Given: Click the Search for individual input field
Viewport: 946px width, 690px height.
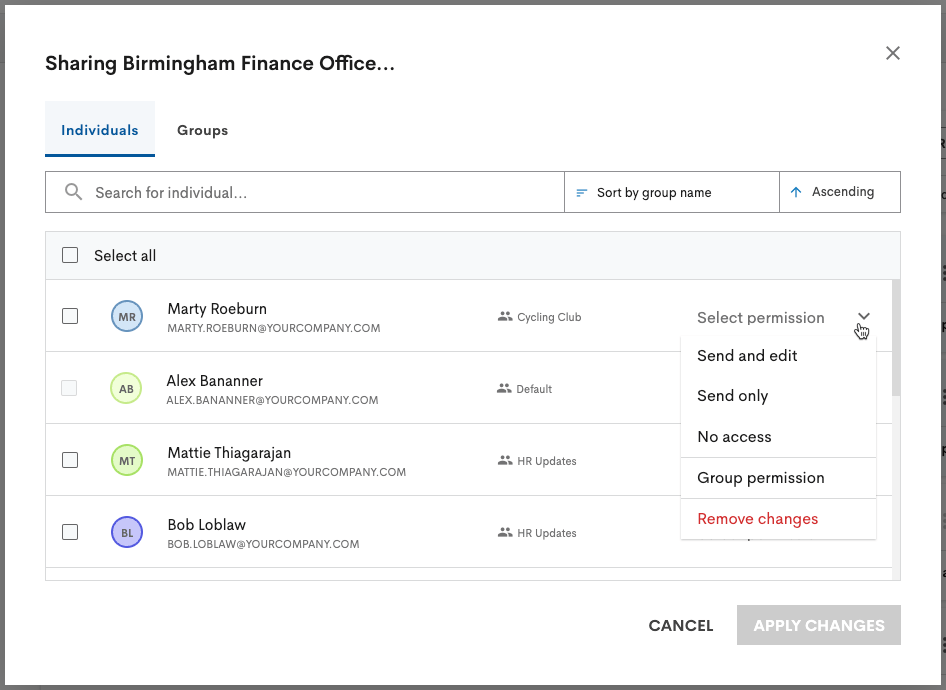Looking at the screenshot, I should (300, 191).
